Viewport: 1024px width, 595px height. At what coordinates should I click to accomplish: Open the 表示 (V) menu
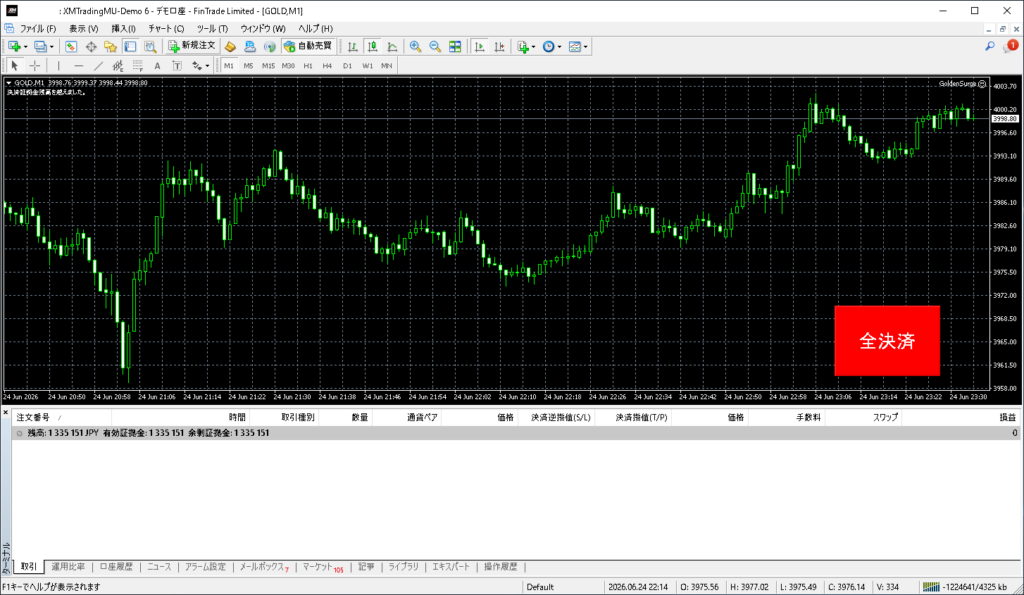point(84,29)
